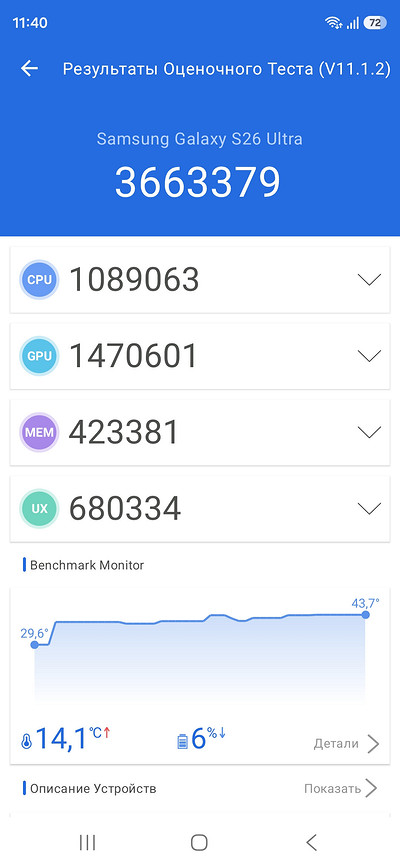Viewport: 400px width, 867px height.
Task: Tap the battery level 72 indicator
Action: click(x=375, y=23)
